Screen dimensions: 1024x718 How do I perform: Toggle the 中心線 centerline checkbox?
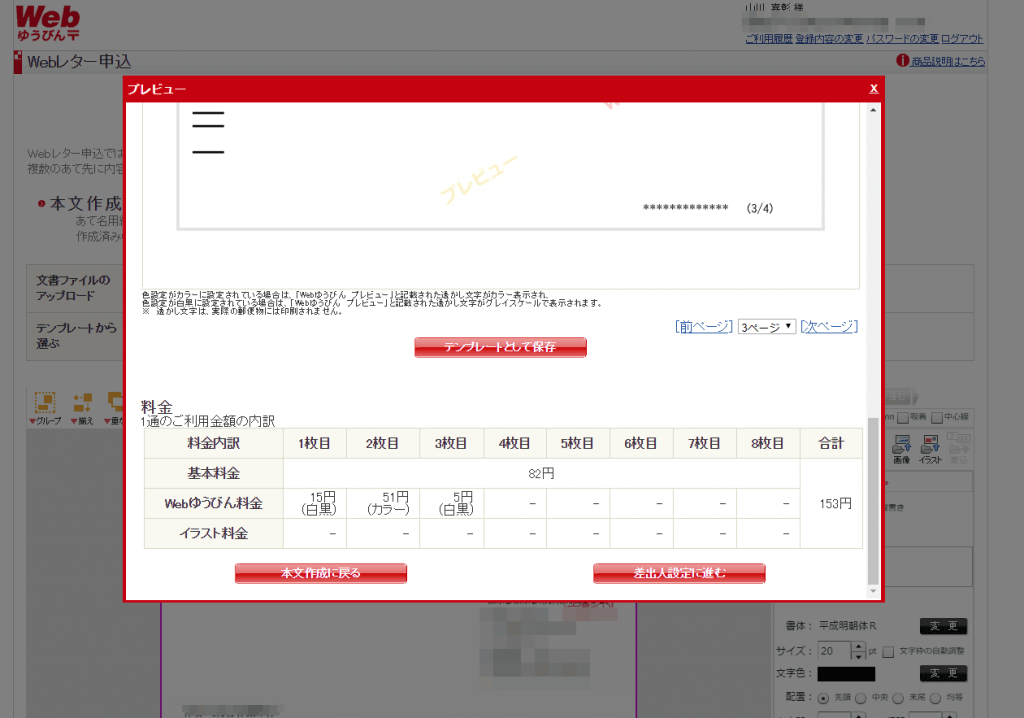[936, 417]
